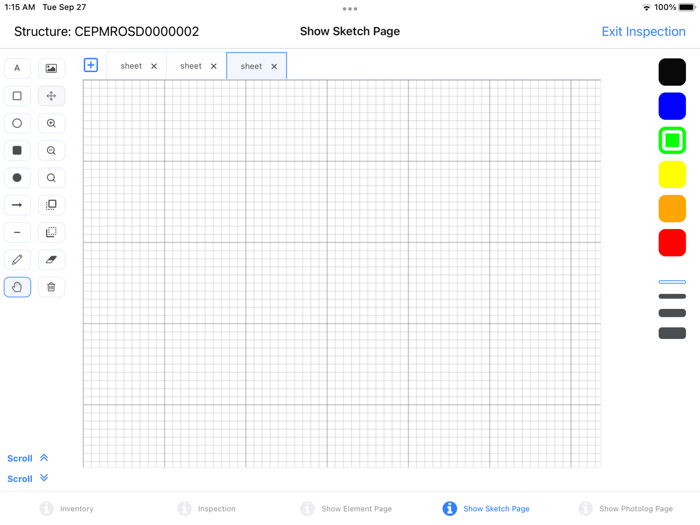Close the second sheet tab
700x525 pixels.
pos(214,66)
